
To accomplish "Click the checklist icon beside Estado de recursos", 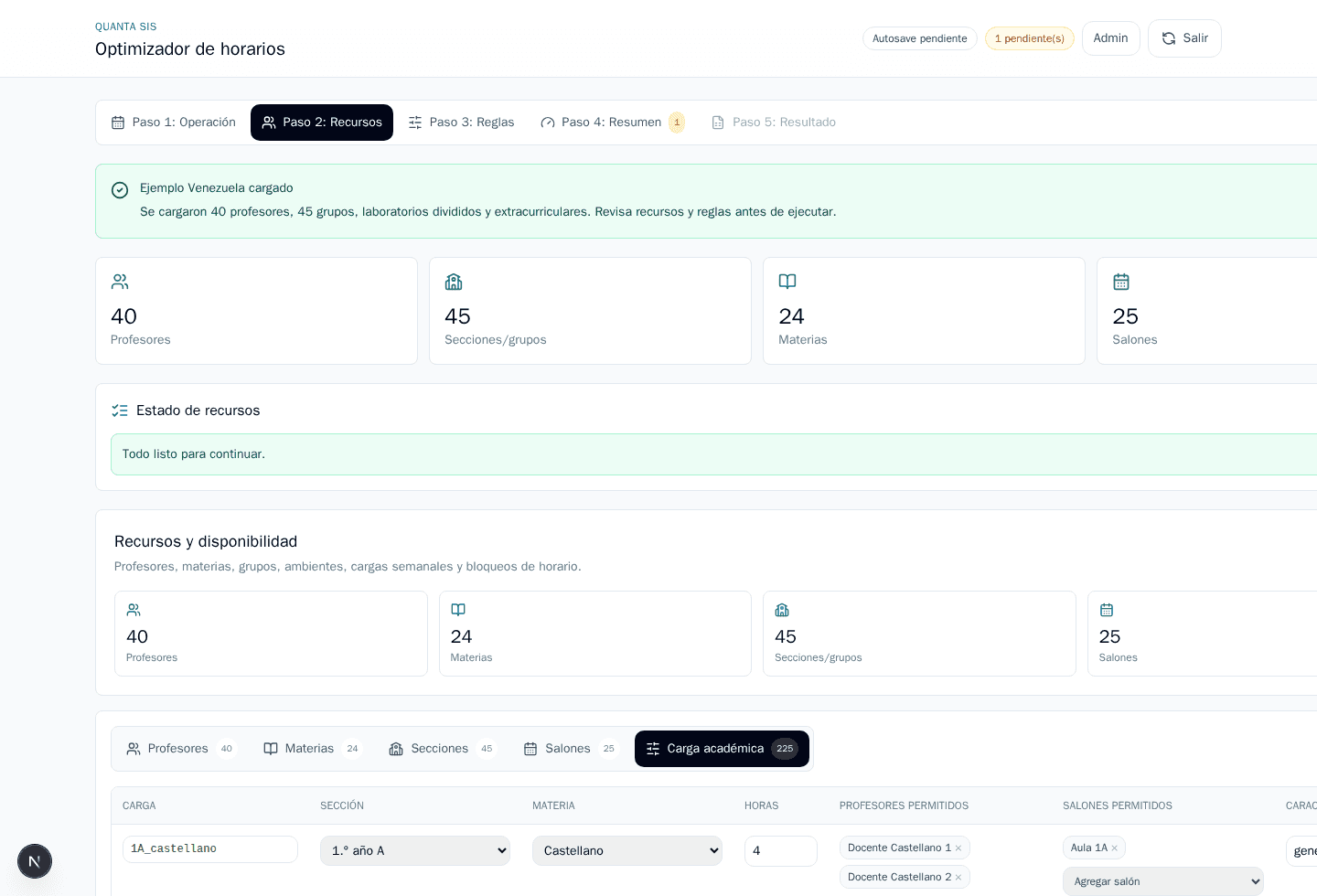I will pos(120,411).
